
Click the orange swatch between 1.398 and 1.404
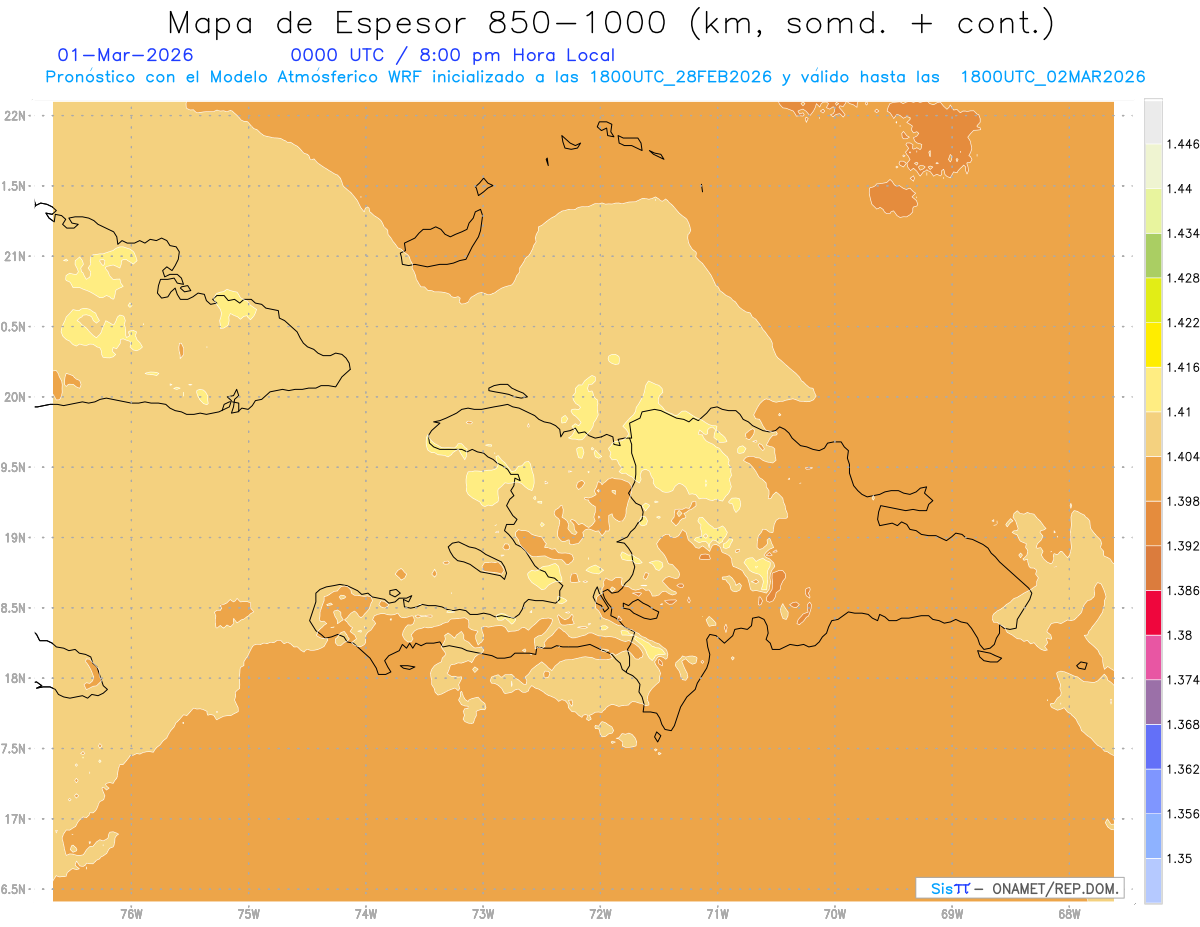1153,479
